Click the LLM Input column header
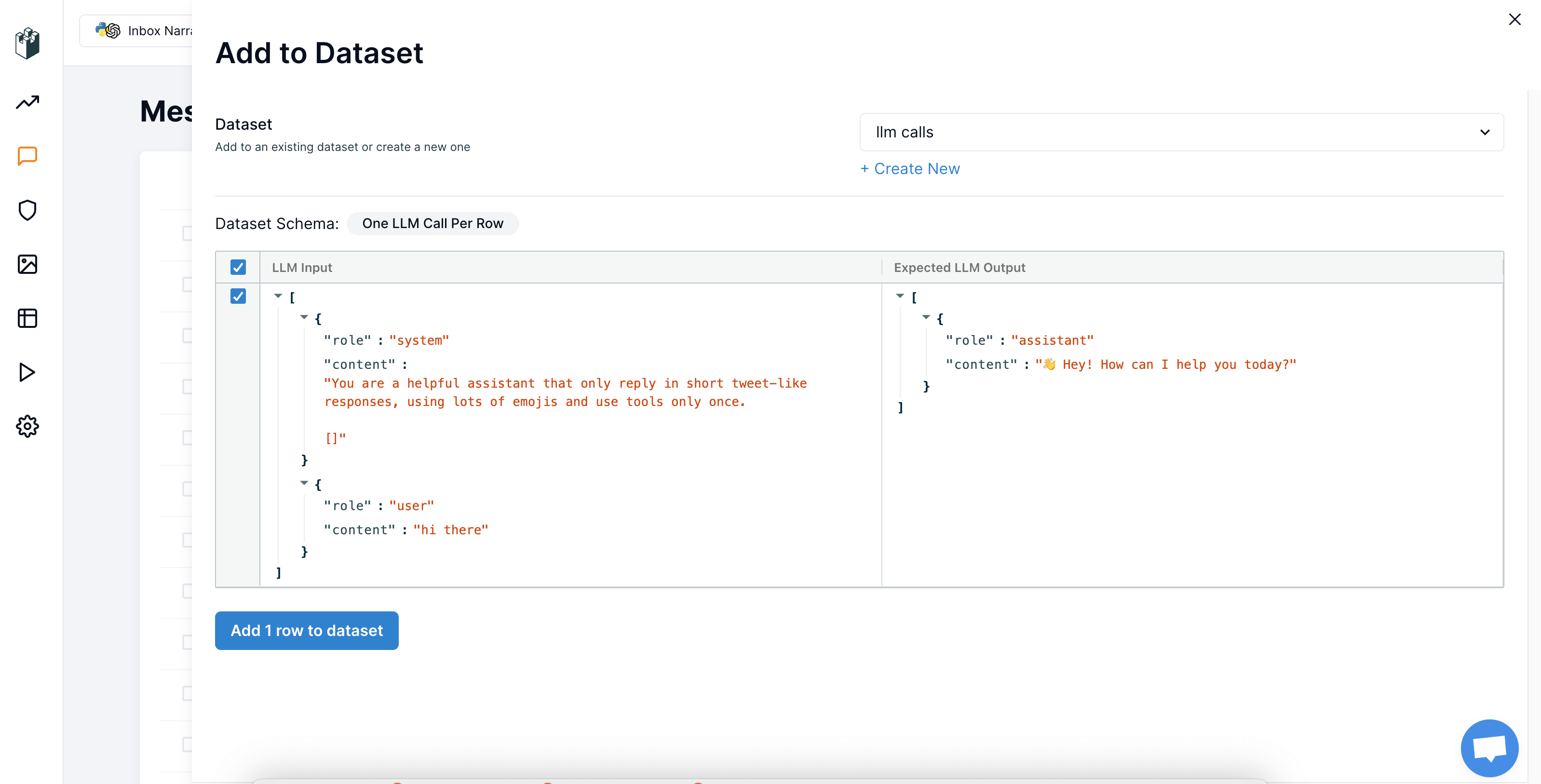This screenshot has width=1541, height=784. point(302,267)
